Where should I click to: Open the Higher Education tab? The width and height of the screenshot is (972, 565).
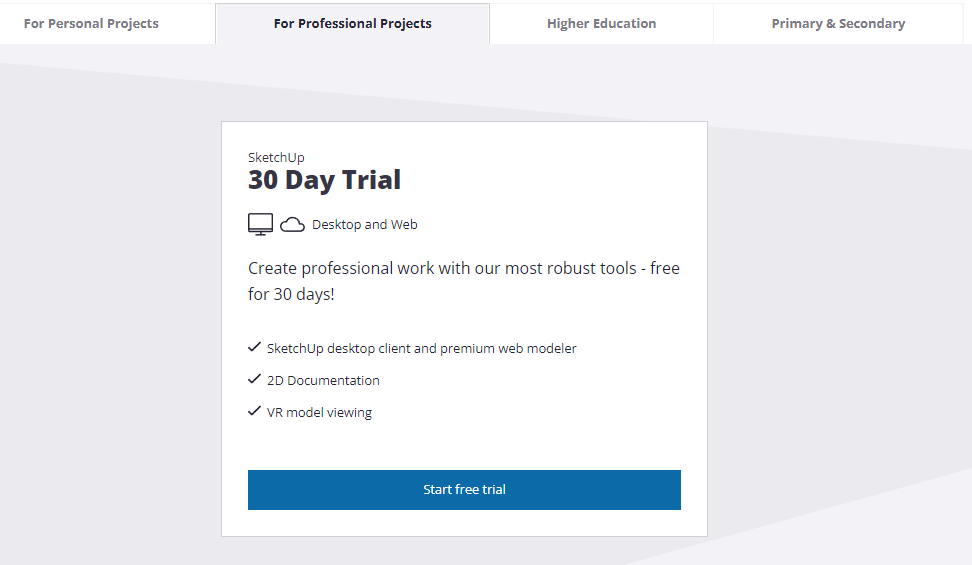click(x=601, y=23)
